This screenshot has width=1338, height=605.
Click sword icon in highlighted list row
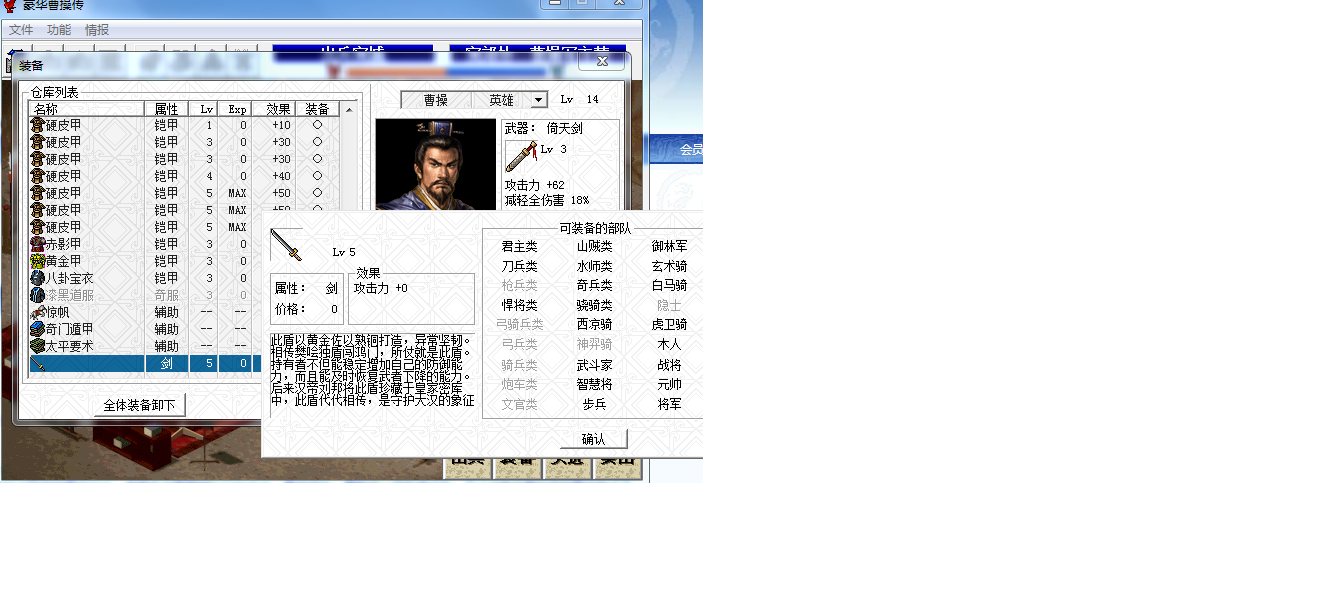(37, 363)
